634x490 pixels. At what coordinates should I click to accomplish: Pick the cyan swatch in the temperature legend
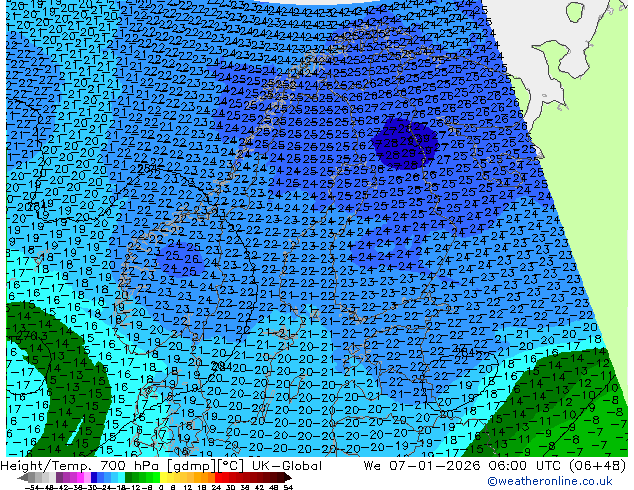(x=121, y=477)
